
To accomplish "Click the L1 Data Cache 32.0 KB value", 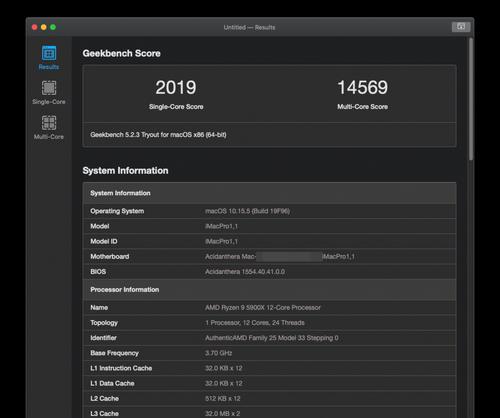I will tap(224, 383).
